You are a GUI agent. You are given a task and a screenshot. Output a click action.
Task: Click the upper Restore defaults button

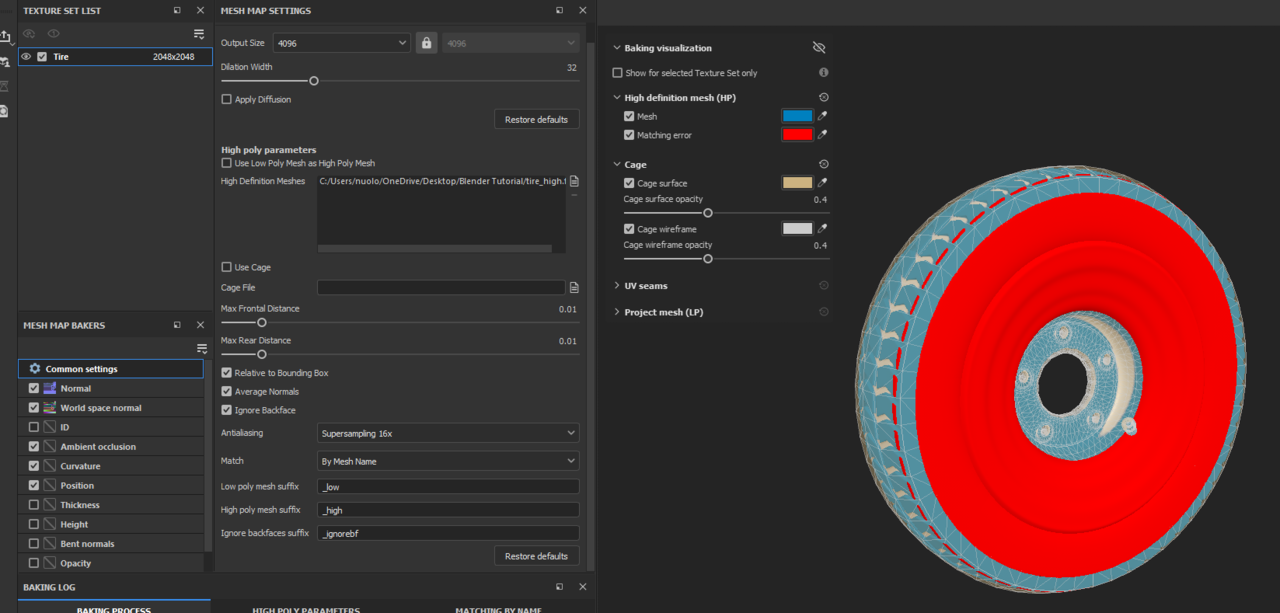coord(536,120)
